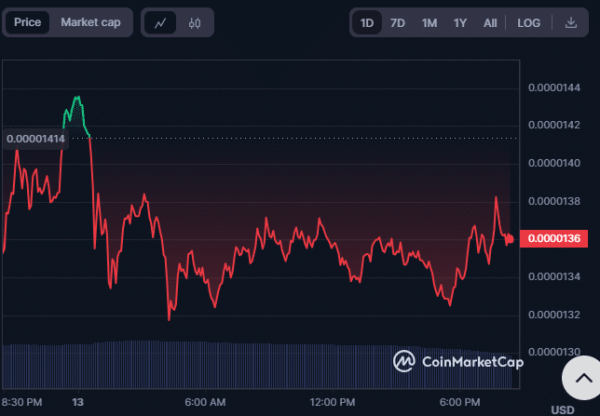The width and height of the screenshot is (600, 416).
Task: Click the opening price label 0.00001414
Action: (36, 139)
